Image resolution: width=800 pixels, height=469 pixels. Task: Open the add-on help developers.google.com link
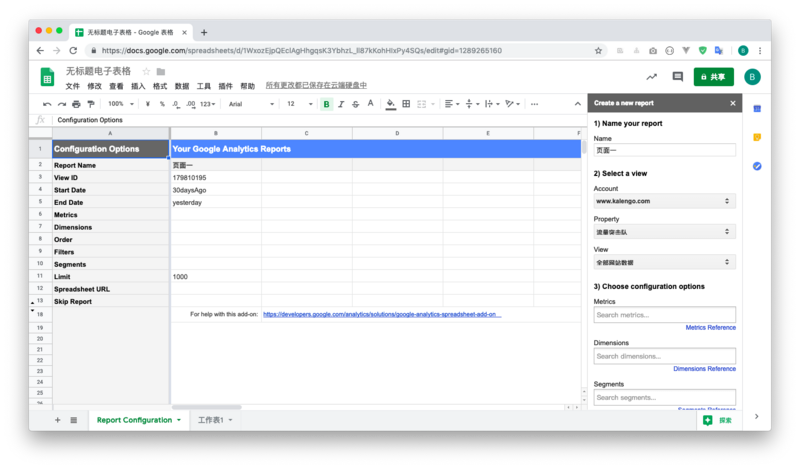(x=382, y=314)
